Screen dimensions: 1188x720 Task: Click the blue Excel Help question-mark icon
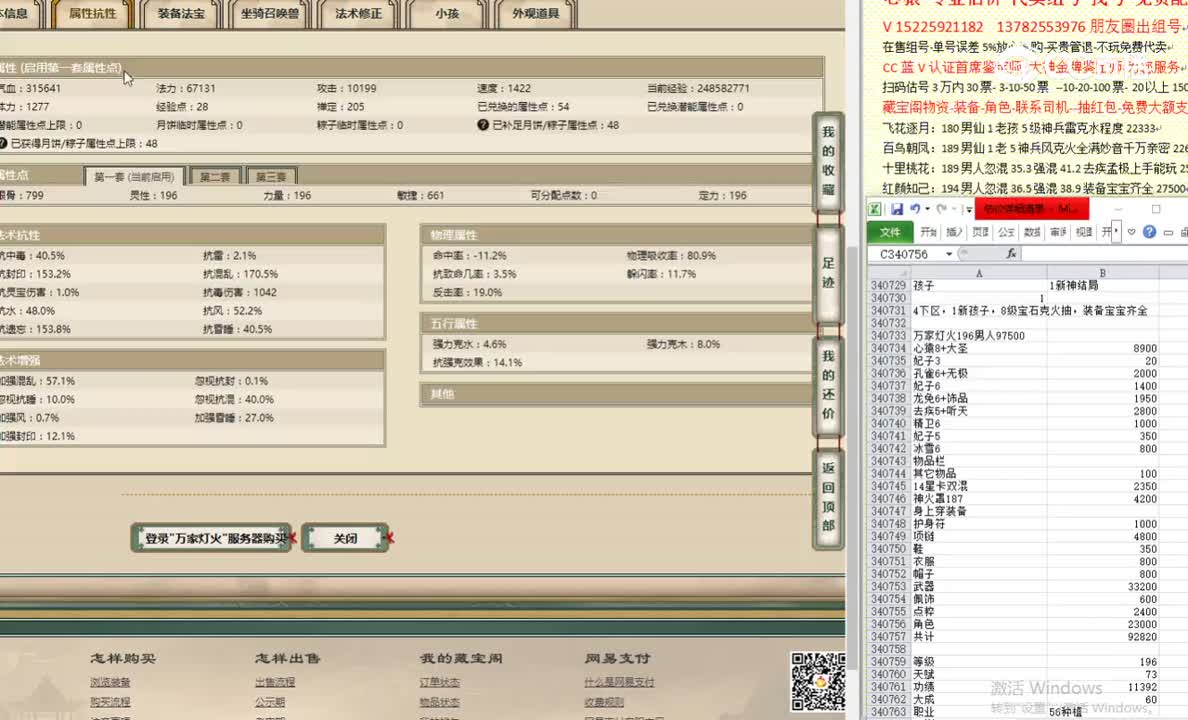click(1148, 231)
